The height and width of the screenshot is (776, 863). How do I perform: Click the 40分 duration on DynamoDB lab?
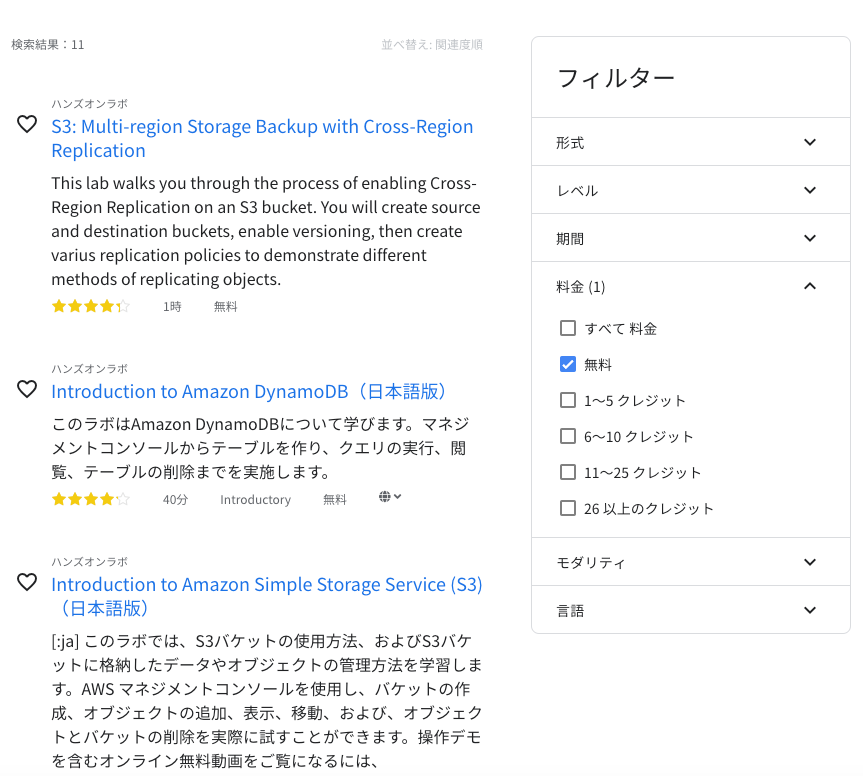(x=175, y=500)
